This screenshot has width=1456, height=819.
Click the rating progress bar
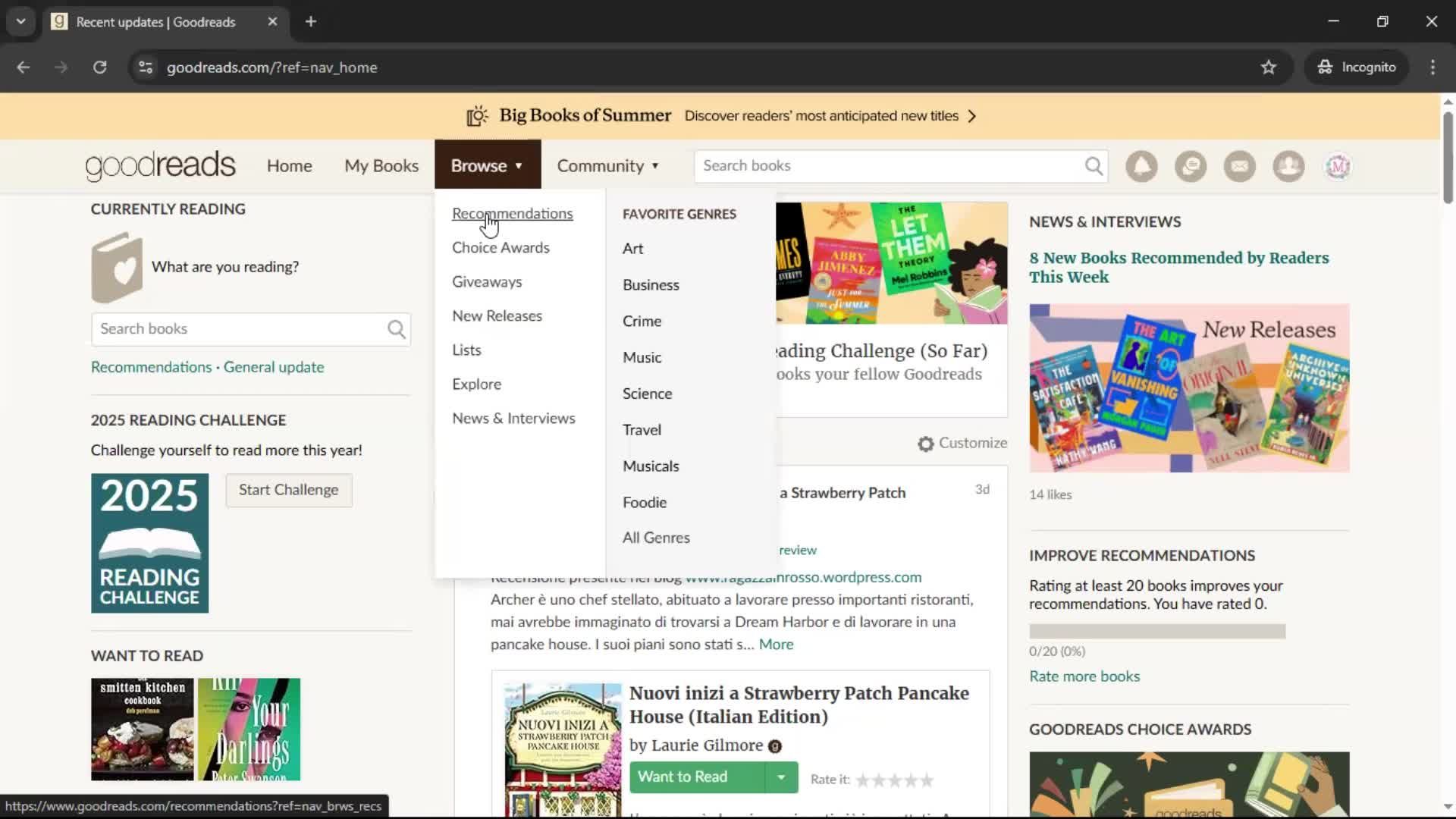tap(1157, 632)
